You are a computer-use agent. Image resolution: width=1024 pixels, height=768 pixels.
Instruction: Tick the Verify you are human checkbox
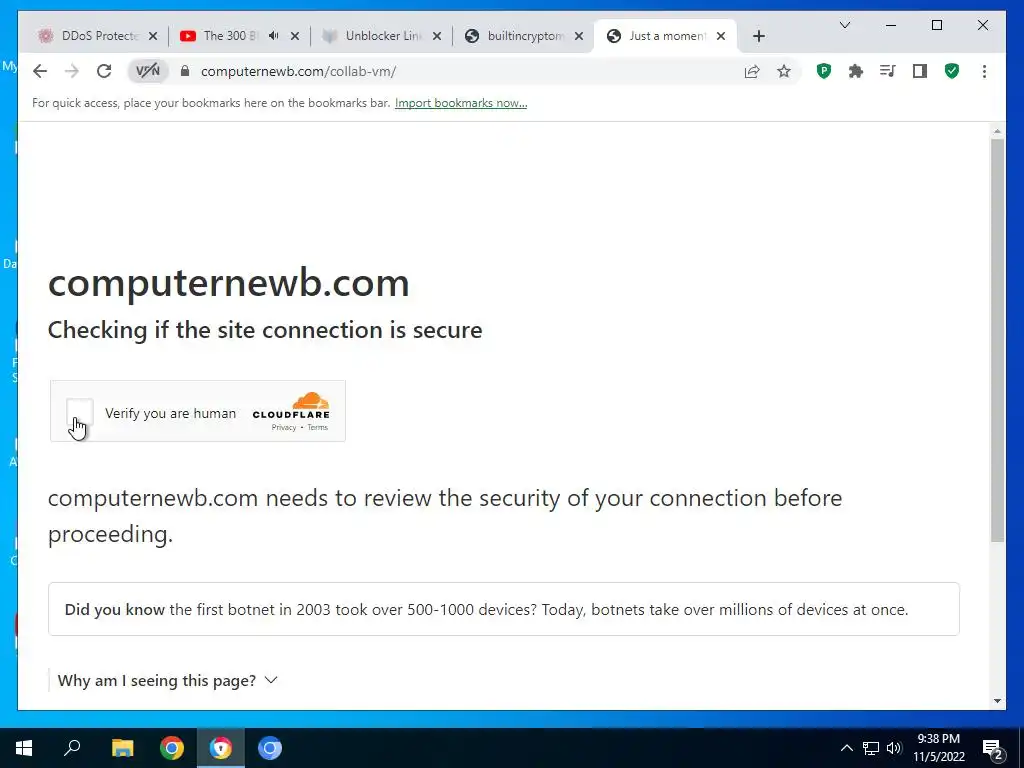80,412
